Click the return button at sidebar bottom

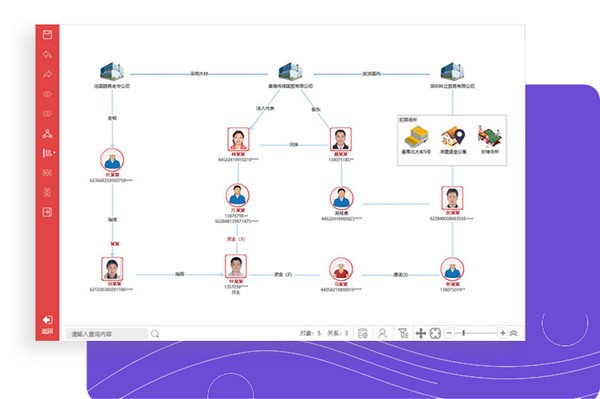(47, 325)
